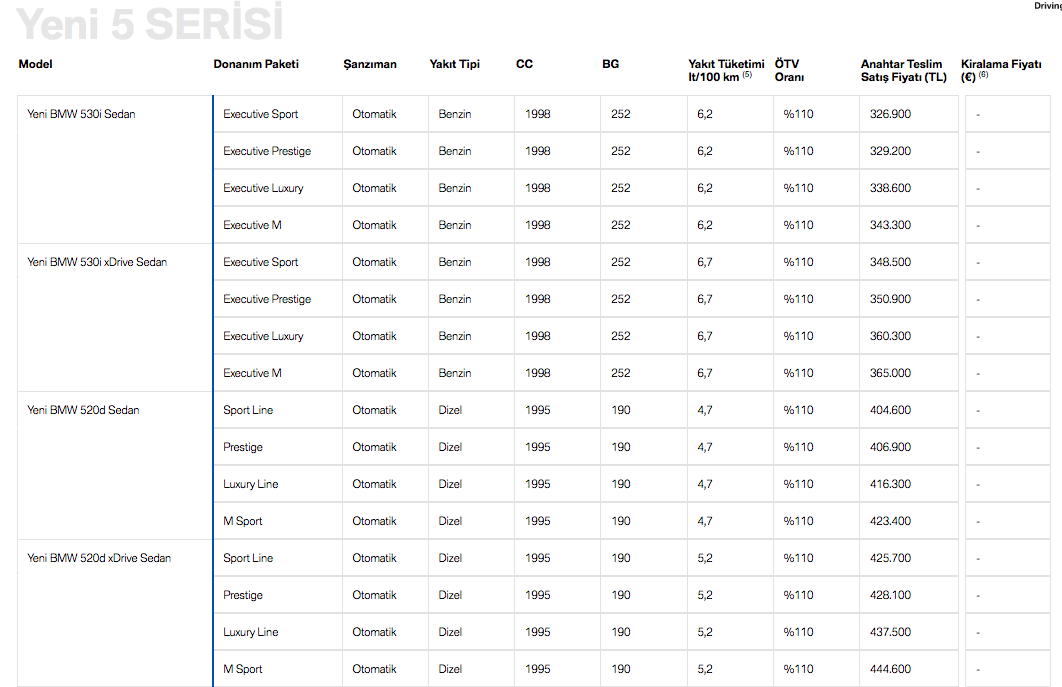
Task: Click "Benzin" in the 326.900 row
Action: tap(454, 114)
